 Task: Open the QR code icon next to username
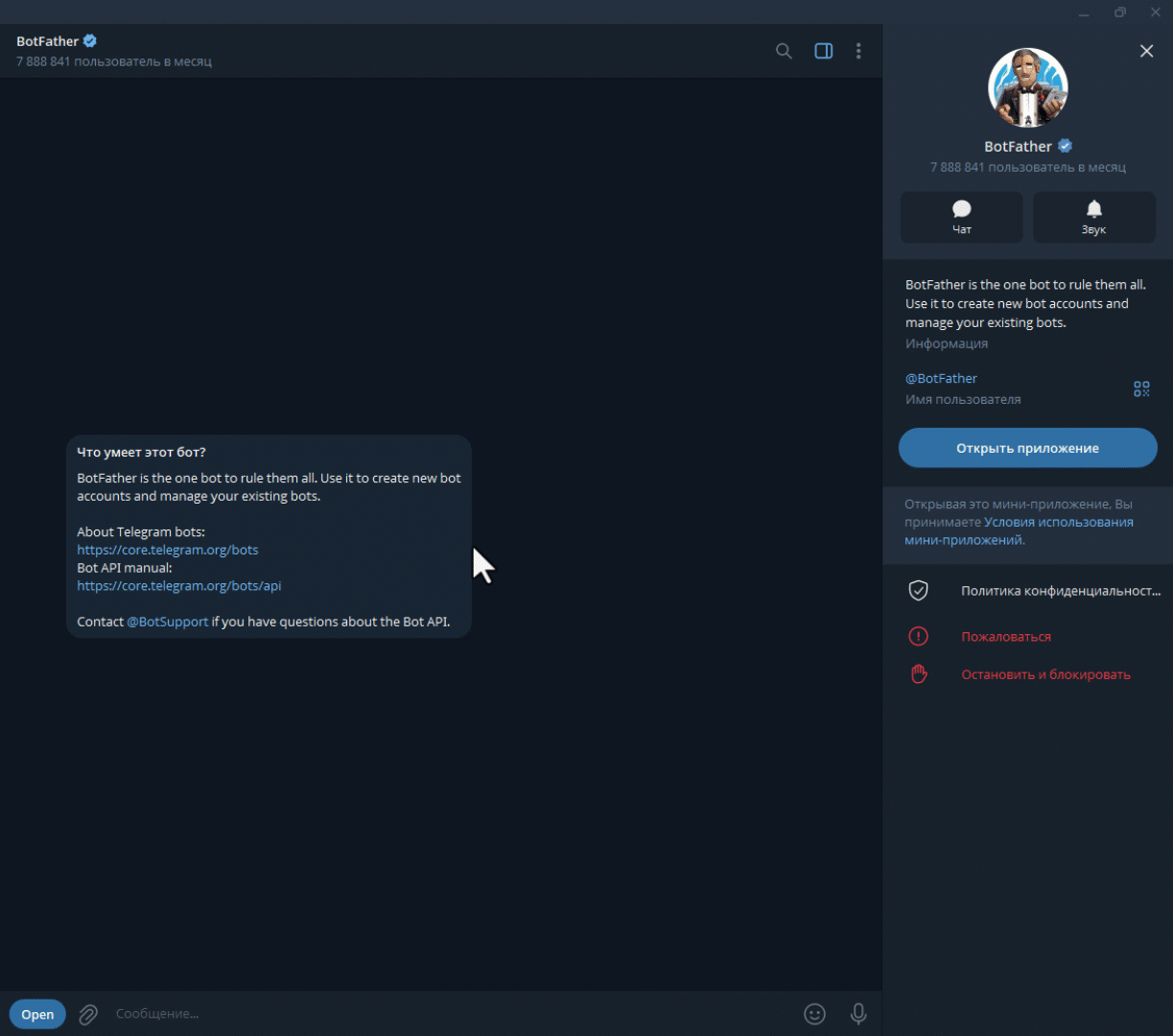[1140, 388]
